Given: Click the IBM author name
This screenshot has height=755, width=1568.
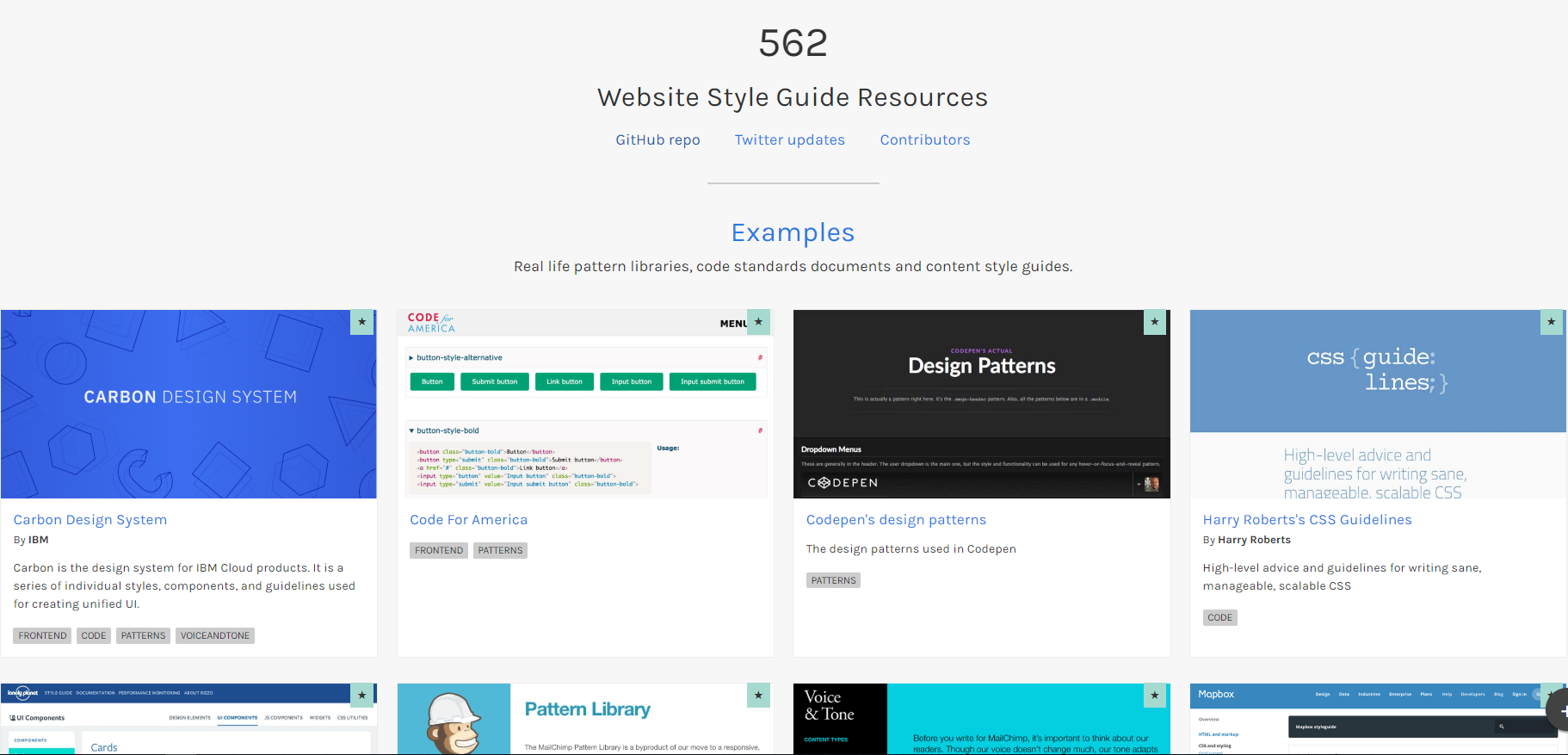Looking at the screenshot, I should (x=39, y=540).
